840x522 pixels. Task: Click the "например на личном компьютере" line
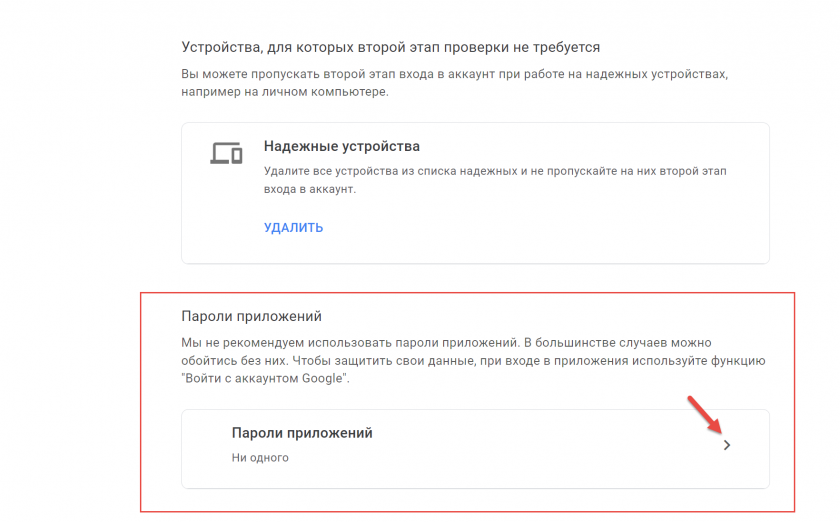(x=284, y=91)
